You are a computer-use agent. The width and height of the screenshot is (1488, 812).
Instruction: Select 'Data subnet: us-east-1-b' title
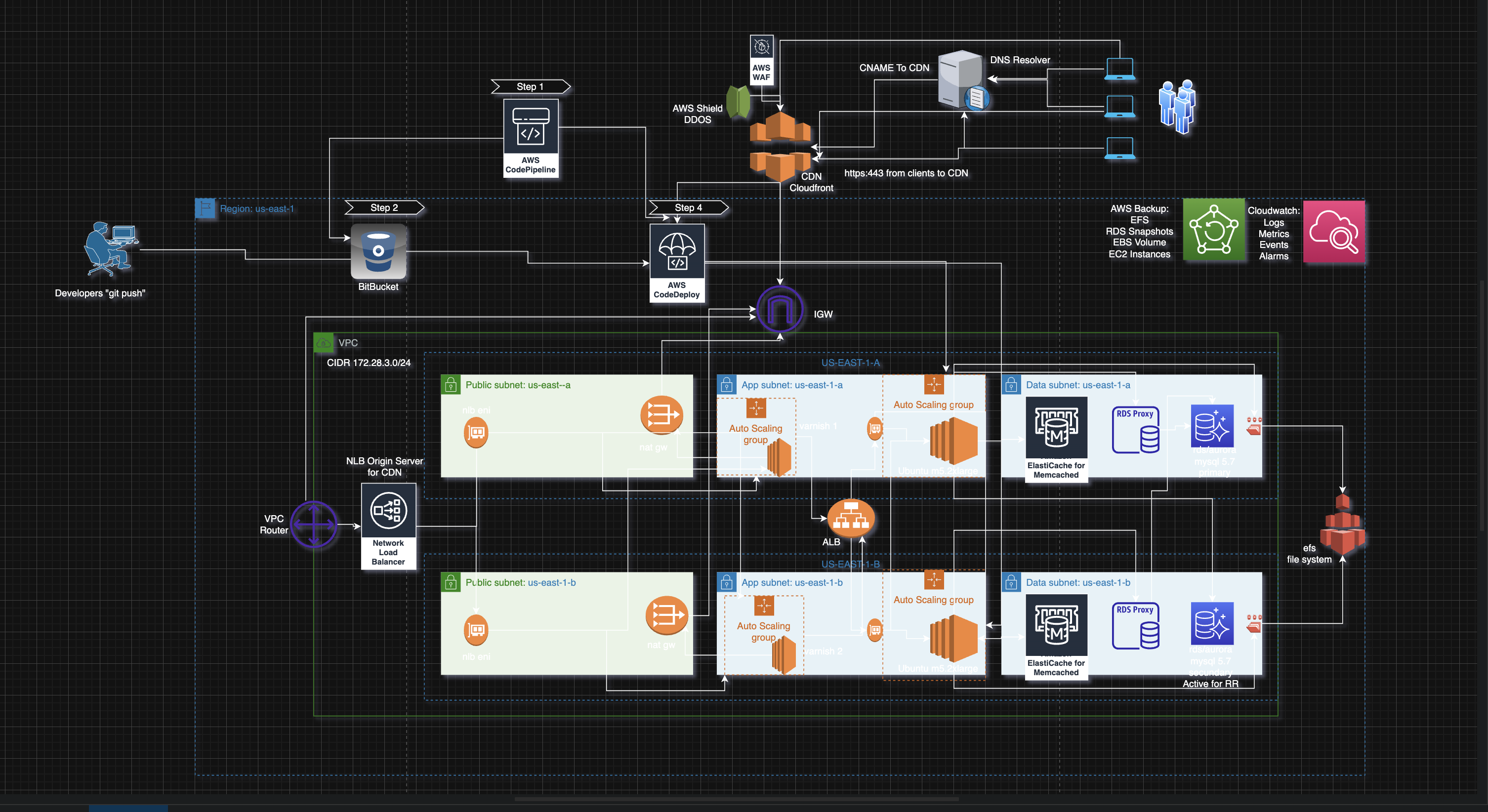tap(1078, 582)
